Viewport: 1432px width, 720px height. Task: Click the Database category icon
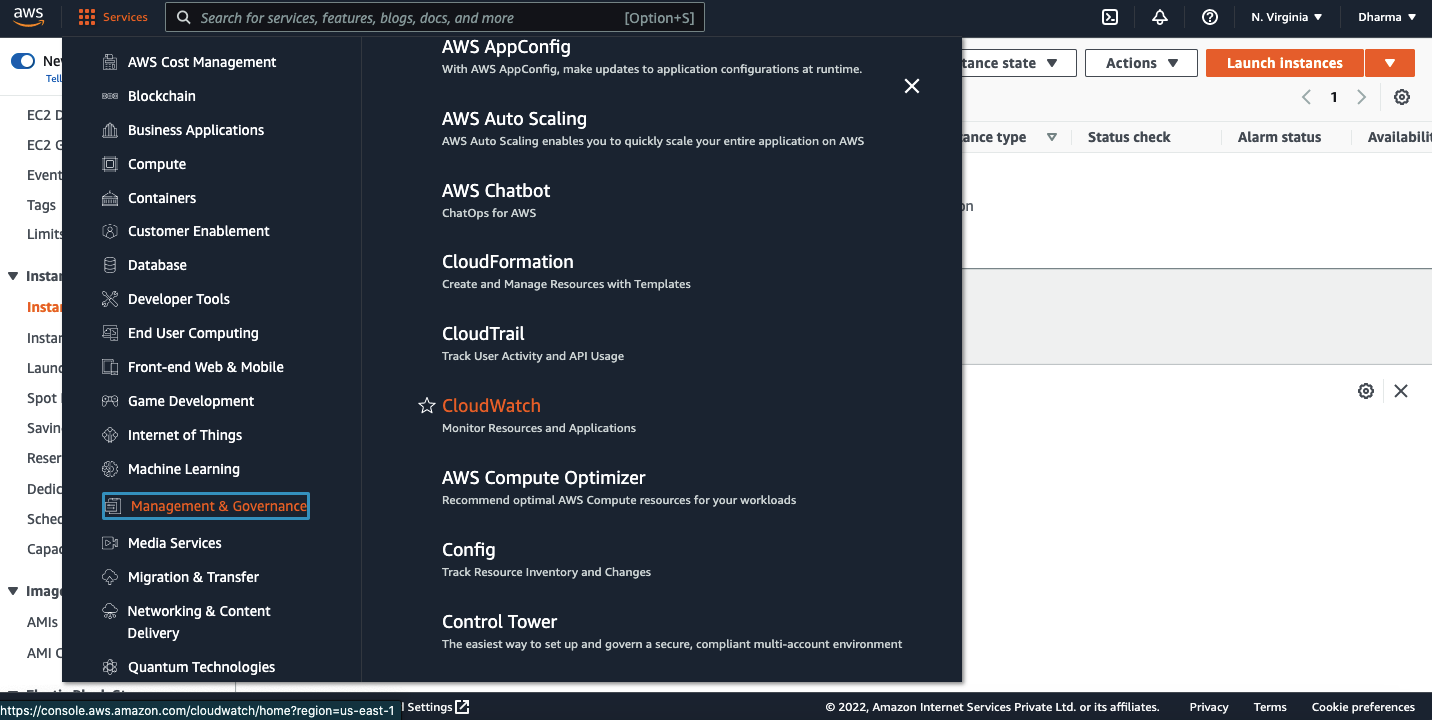110,265
